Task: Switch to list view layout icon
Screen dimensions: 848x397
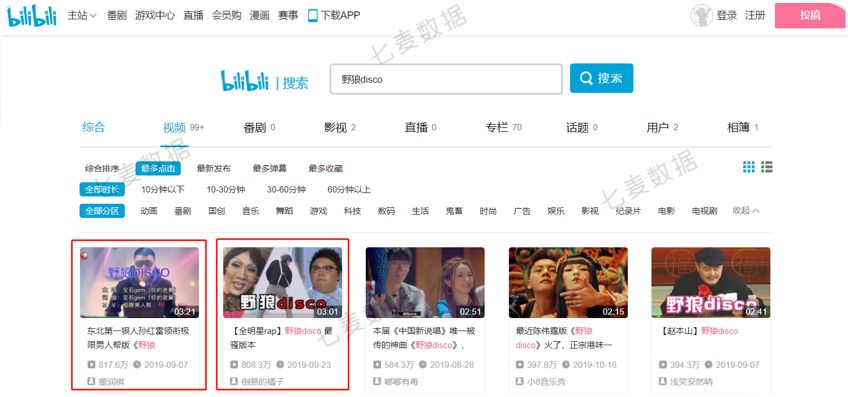Action: 766,167
